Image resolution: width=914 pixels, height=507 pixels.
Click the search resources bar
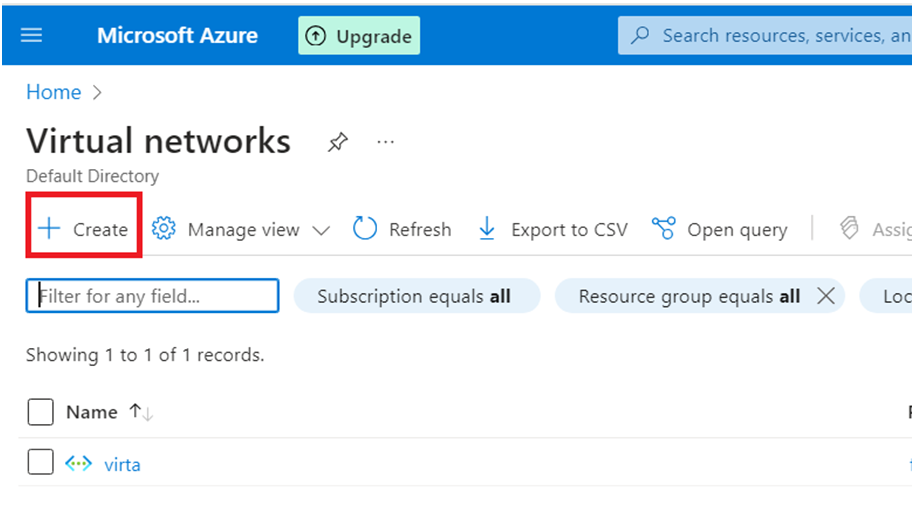(780, 36)
